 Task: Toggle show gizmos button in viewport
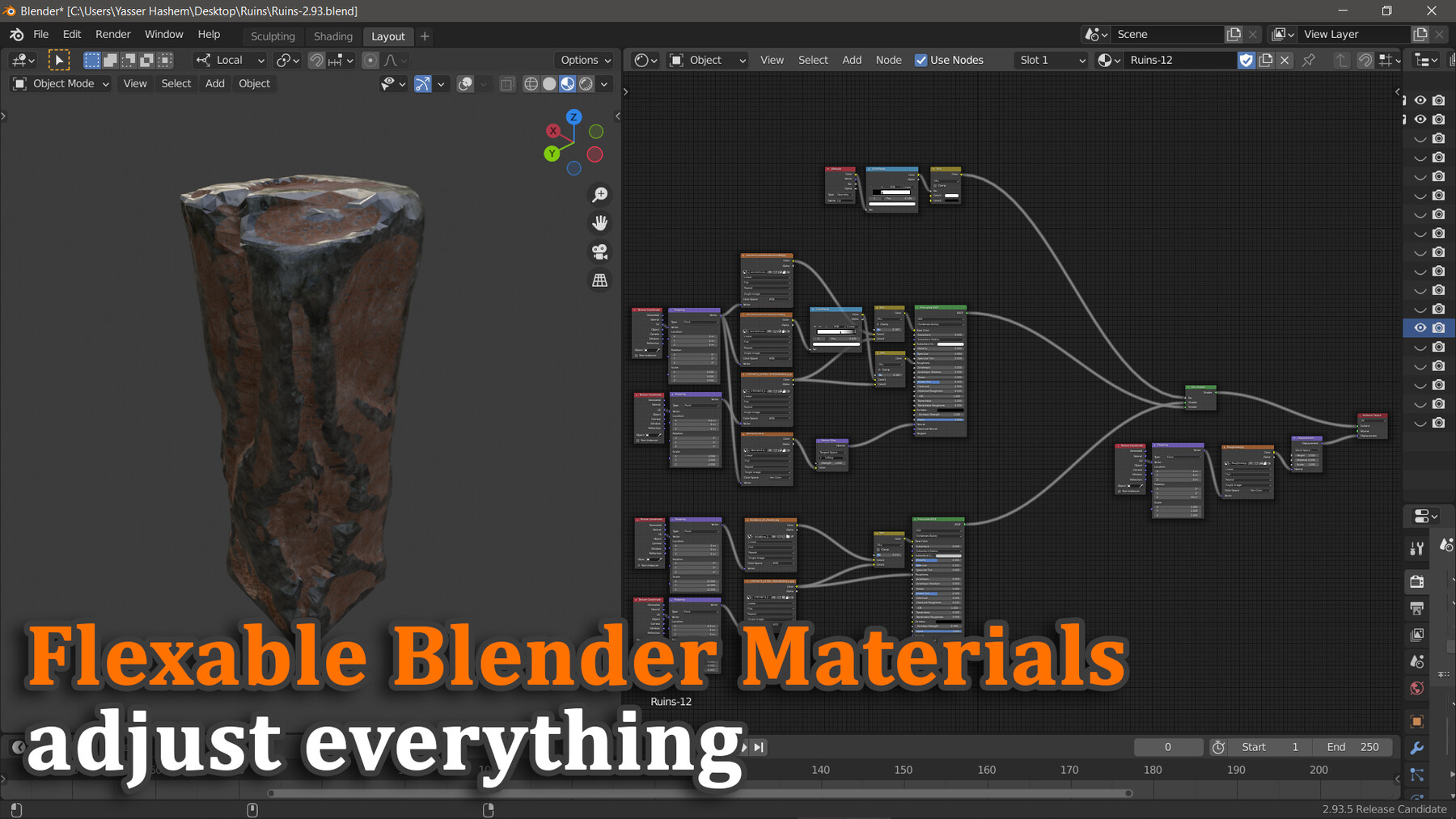click(422, 83)
